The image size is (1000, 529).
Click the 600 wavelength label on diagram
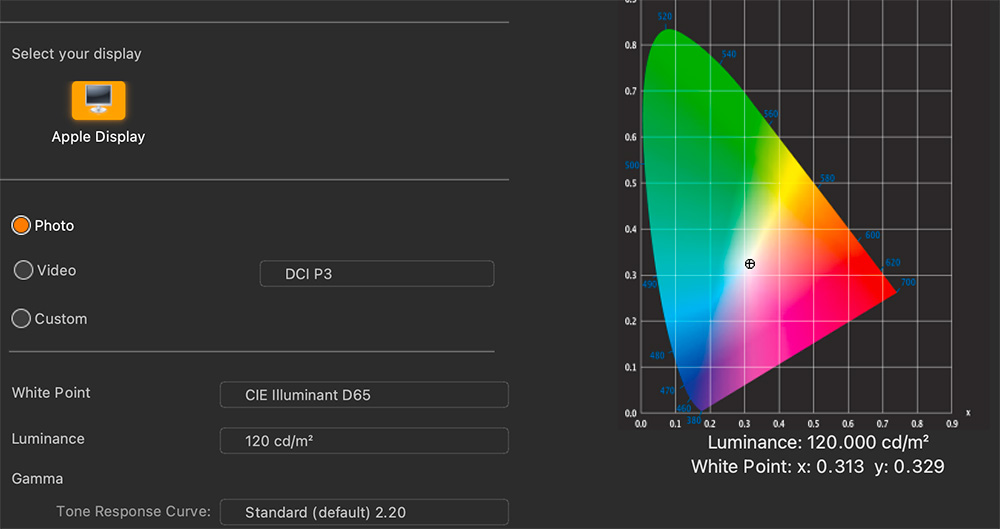click(872, 235)
